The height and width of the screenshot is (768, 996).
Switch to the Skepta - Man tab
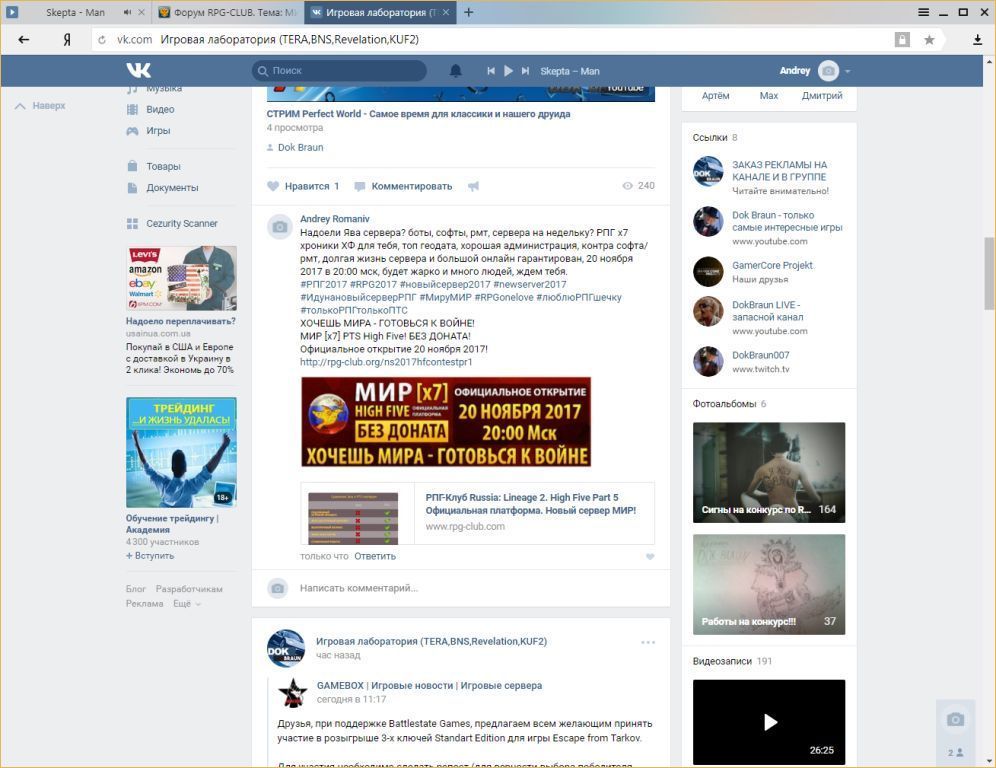click(x=75, y=12)
